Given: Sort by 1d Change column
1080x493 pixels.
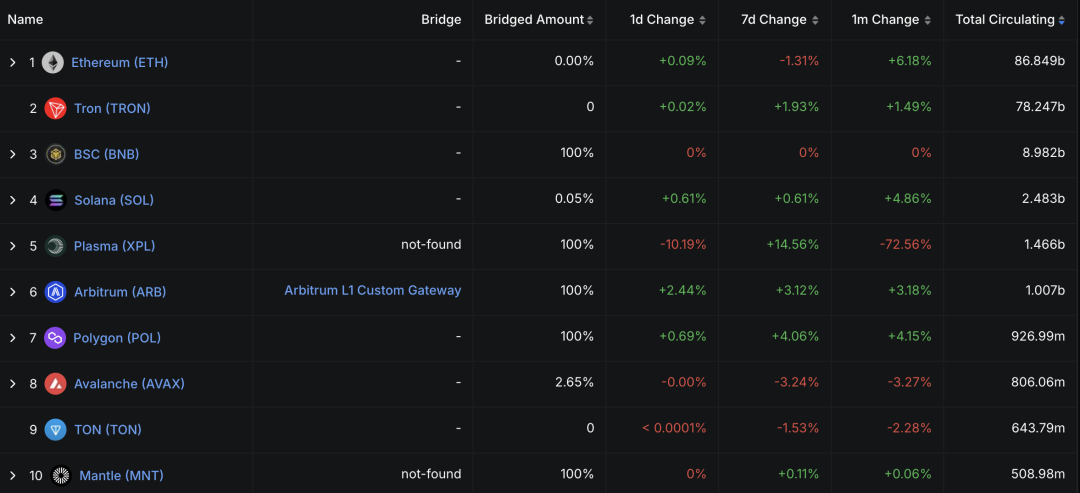Looking at the screenshot, I should [x=668, y=20].
